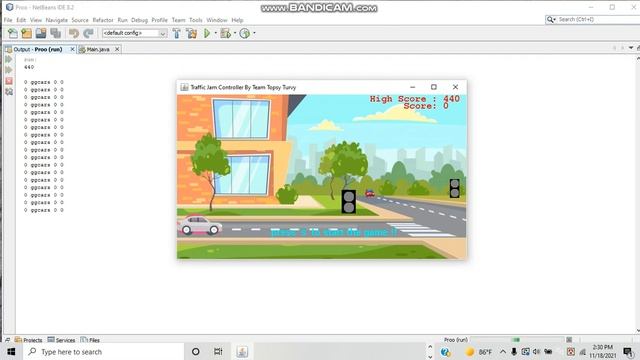Open the Team menu
Image resolution: width=640 pixels, height=360 pixels.
pos(178,20)
